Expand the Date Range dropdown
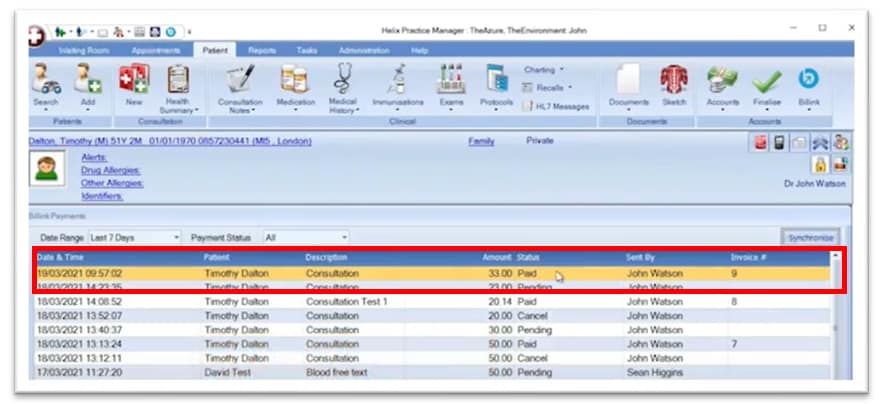Image resolution: width=885 pixels, height=404 pixels. tap(175, 237)
